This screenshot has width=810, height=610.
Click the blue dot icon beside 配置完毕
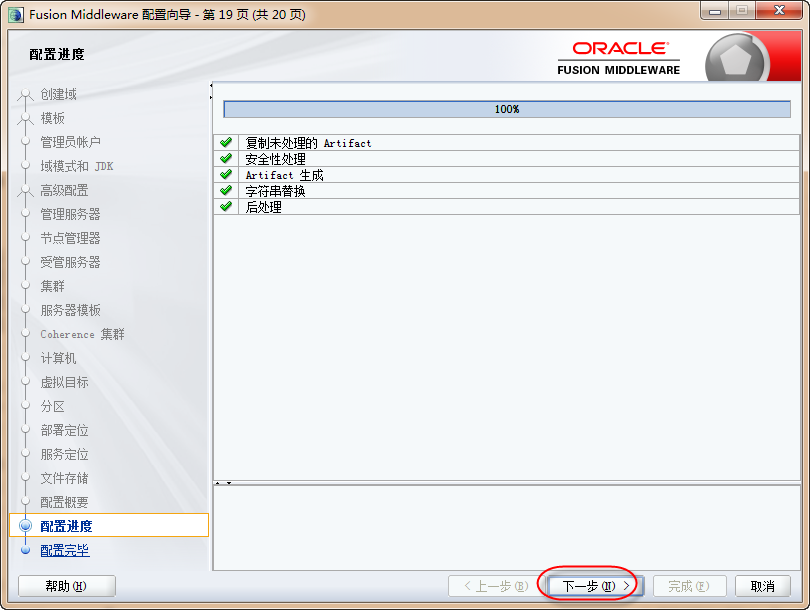[25, 550]
